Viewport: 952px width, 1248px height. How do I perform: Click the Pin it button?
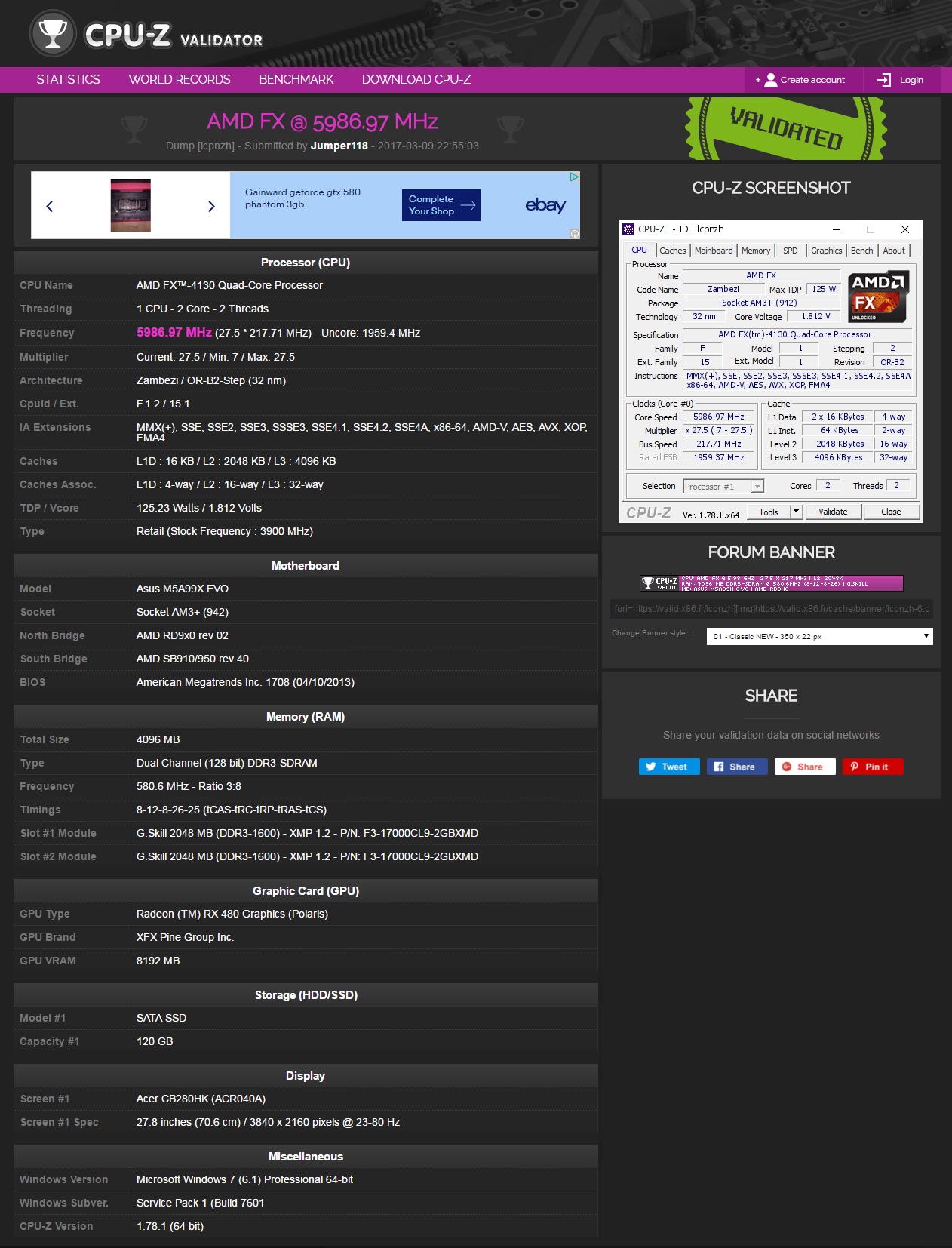[873, 767]
